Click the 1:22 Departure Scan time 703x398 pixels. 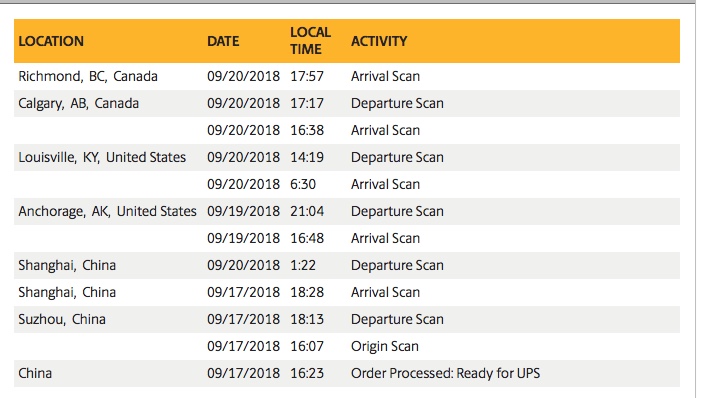click(303, 265)
